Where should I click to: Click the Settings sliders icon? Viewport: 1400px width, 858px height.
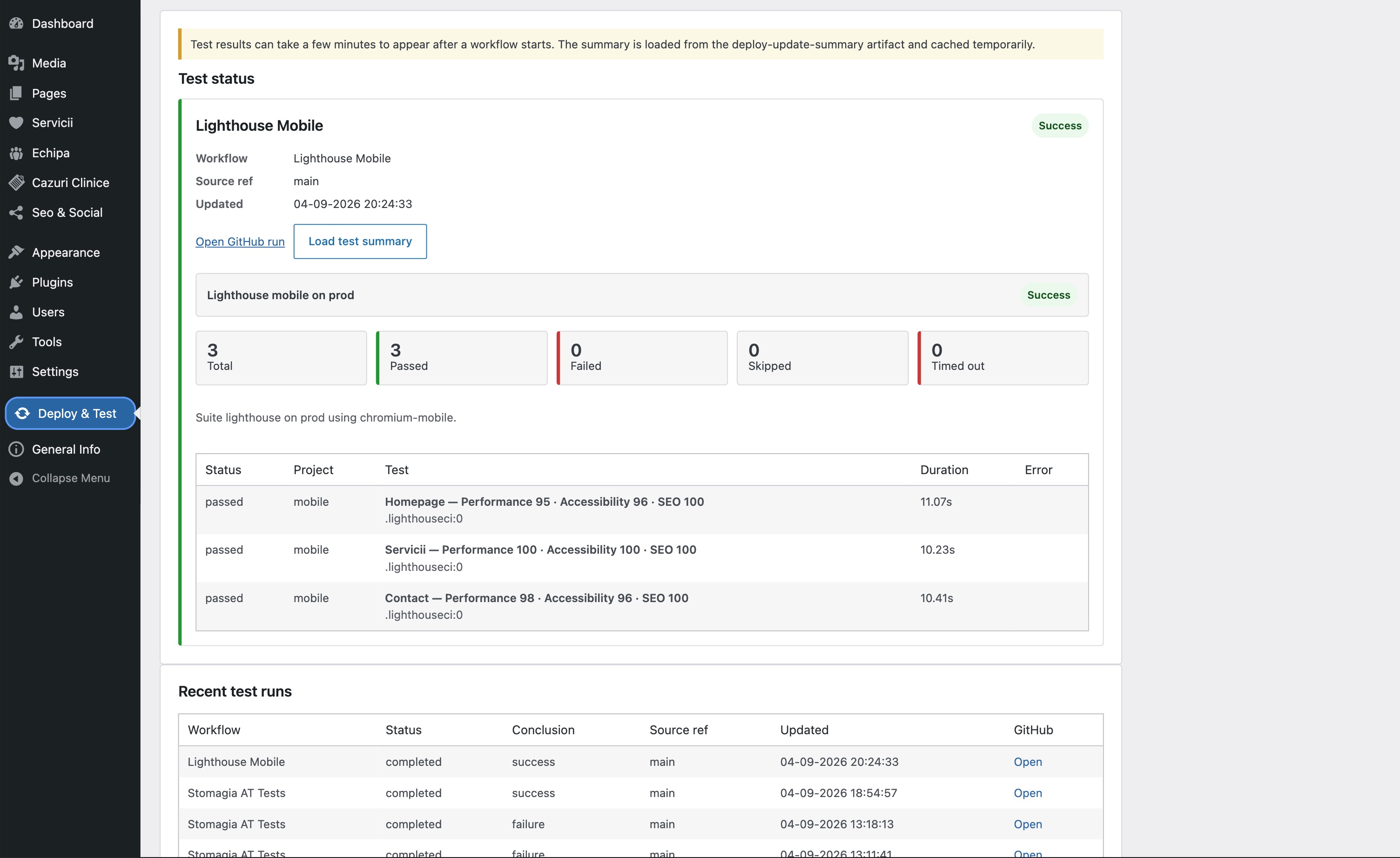[x=16, y=371]
